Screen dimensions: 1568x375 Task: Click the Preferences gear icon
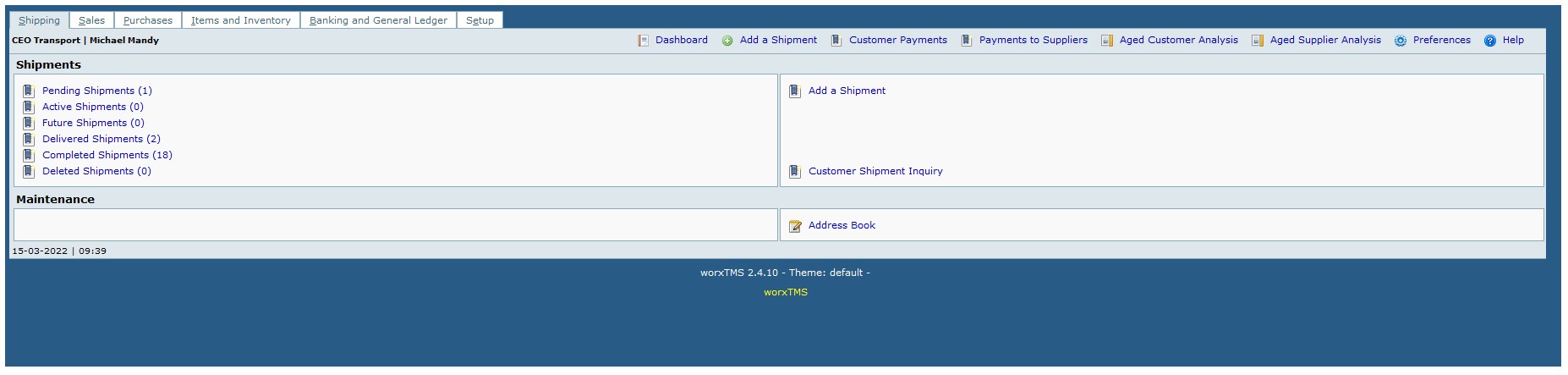click(1401, 41)
